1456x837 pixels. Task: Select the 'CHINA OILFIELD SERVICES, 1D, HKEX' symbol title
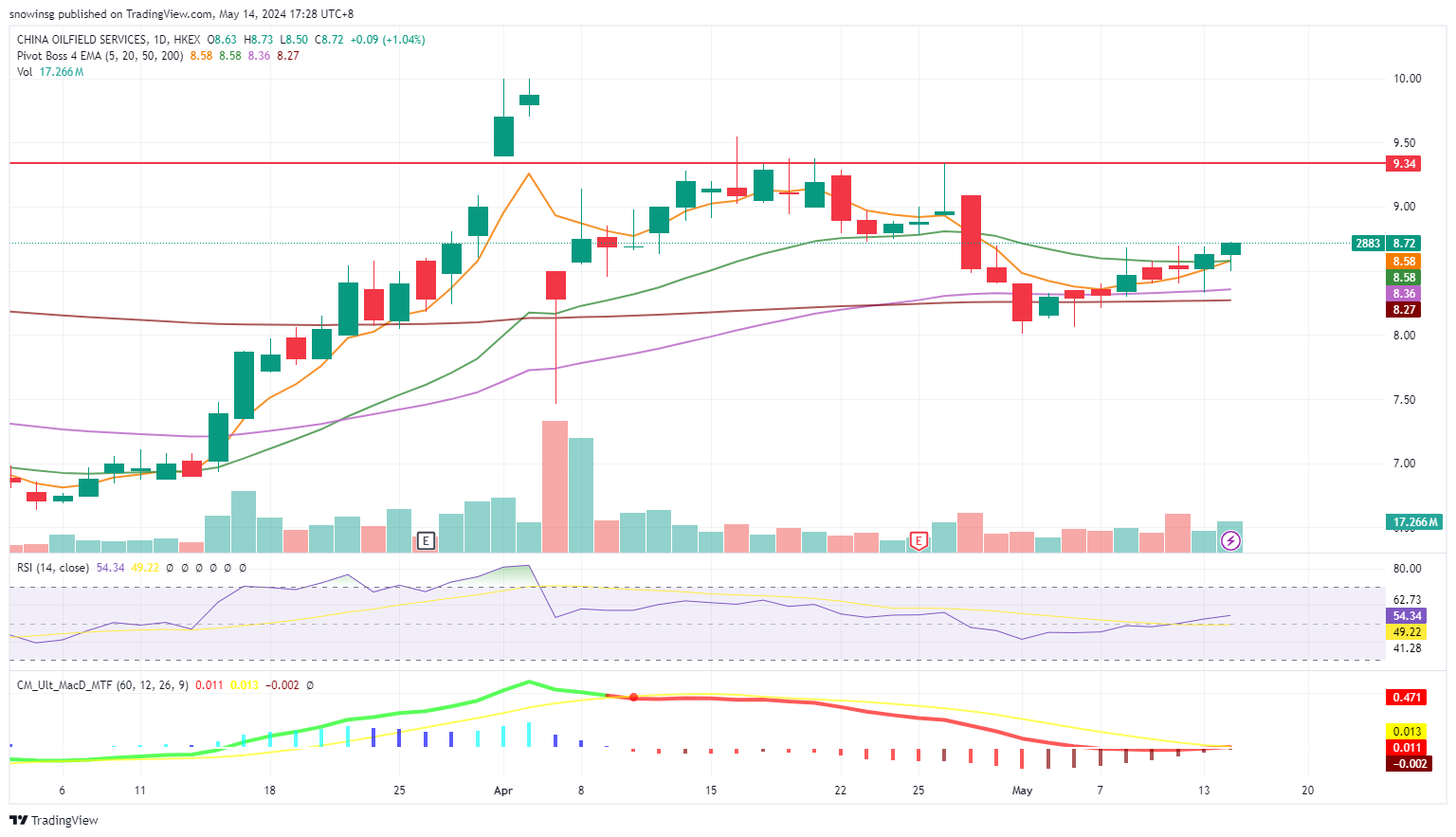tap(108, 40)
